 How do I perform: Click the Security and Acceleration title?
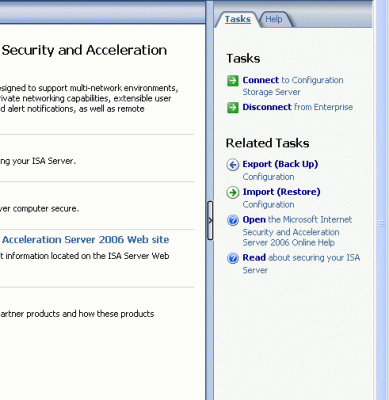84,50
